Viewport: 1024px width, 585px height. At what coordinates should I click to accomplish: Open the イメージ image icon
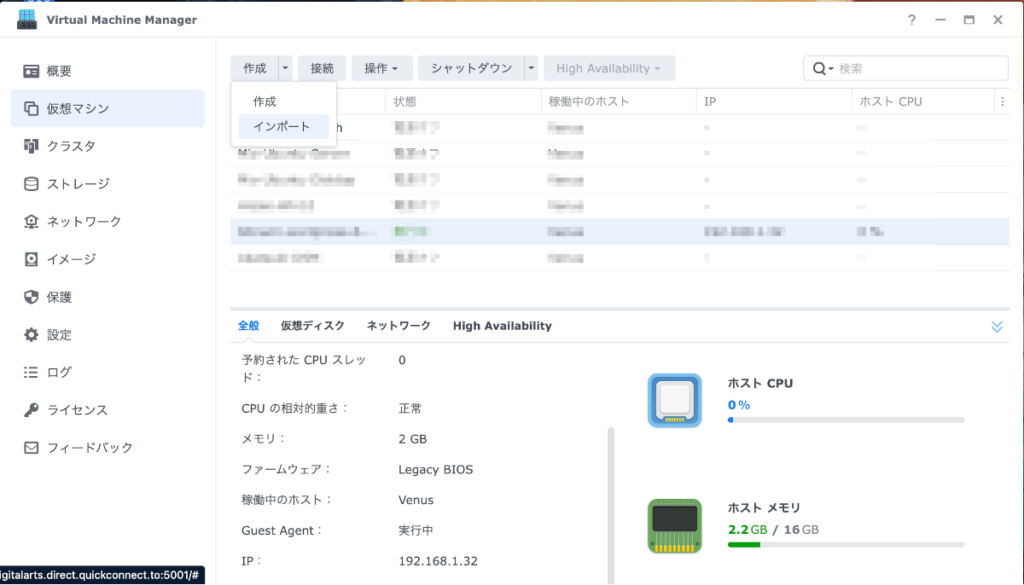pos(31,259)
